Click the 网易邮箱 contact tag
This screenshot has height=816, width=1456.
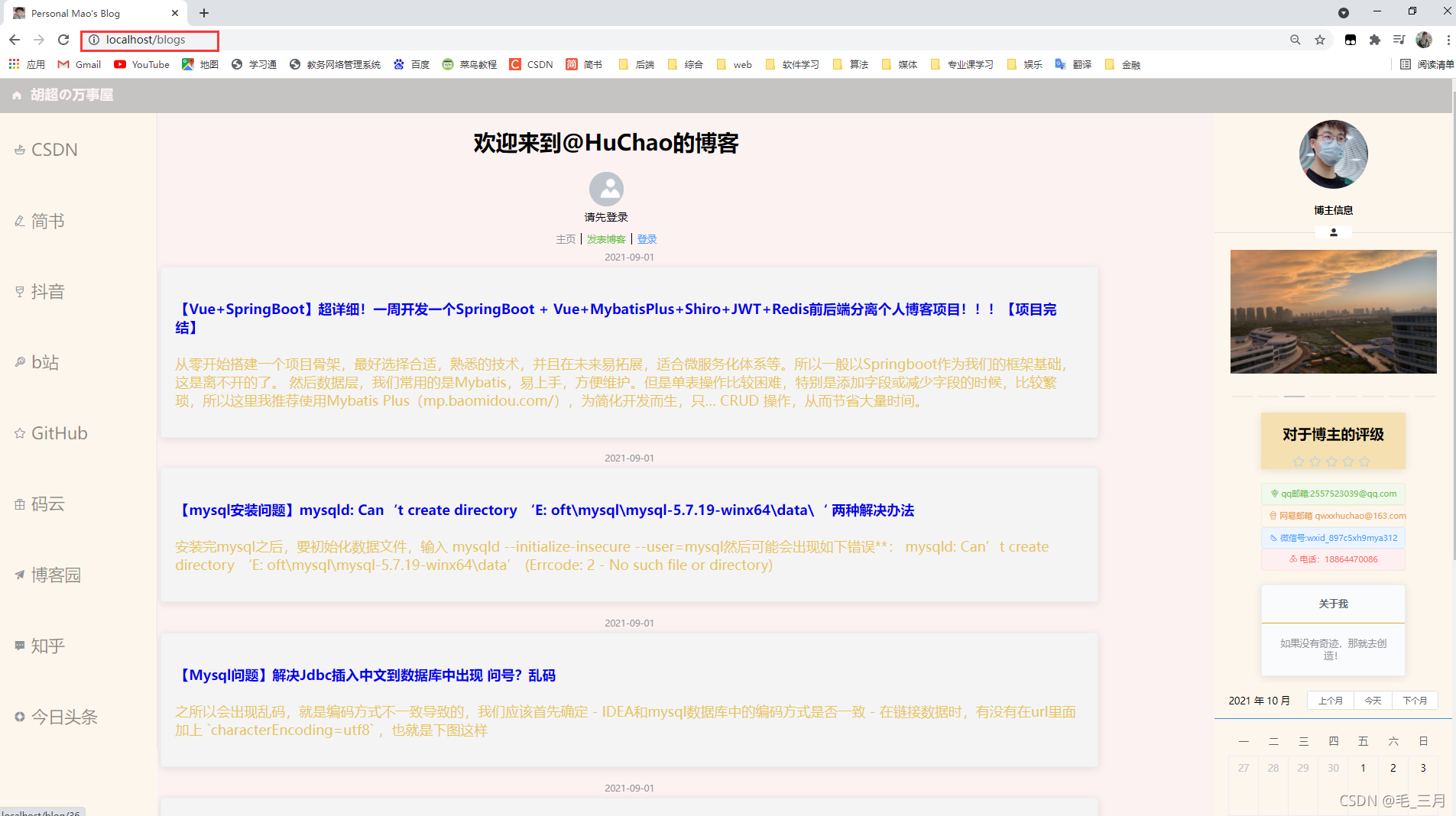(x=1333, y=516)
